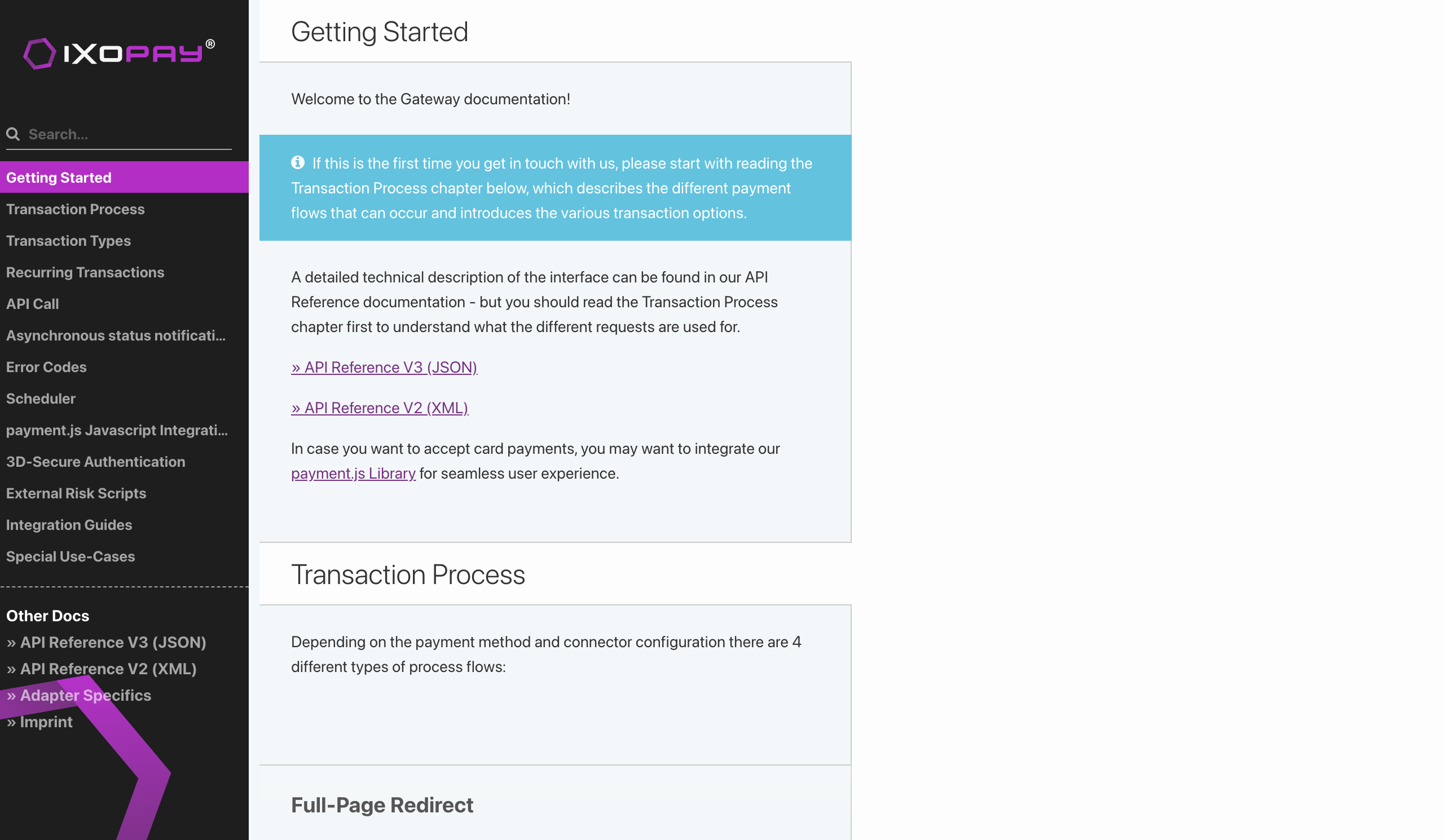The height and width of the screenshot is (840, 1444).
Task: Open Transaction Types sidebar item
Action: click(x=124, y=241)
